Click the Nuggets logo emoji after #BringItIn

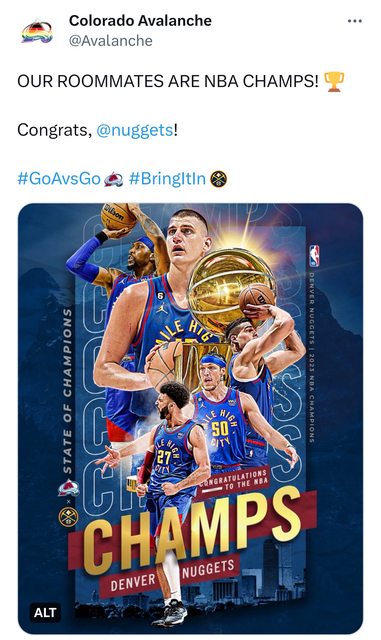coord(218,179)
